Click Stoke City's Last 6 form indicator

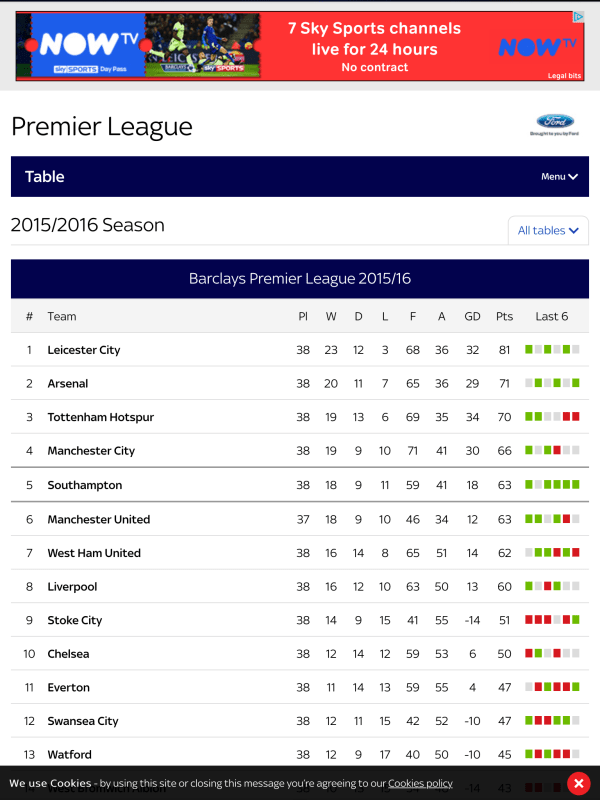click(552, 620)
